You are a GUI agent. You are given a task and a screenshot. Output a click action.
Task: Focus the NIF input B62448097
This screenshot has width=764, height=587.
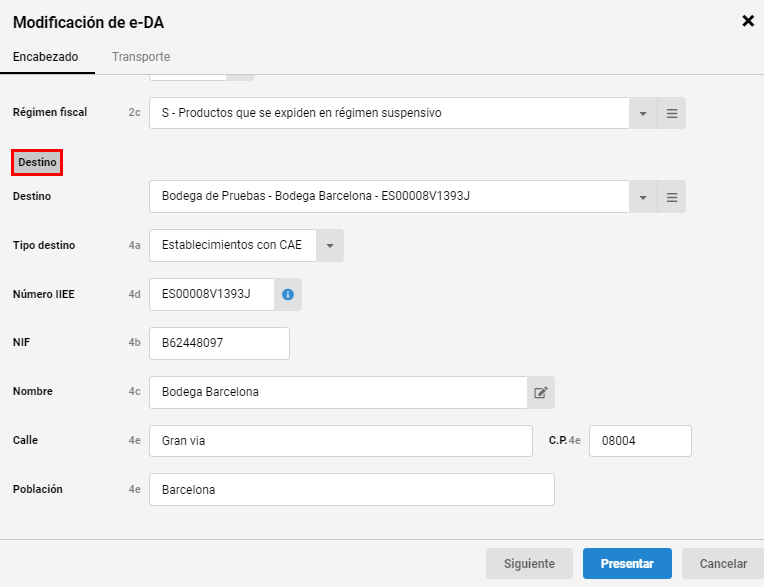tap(219, 343)
